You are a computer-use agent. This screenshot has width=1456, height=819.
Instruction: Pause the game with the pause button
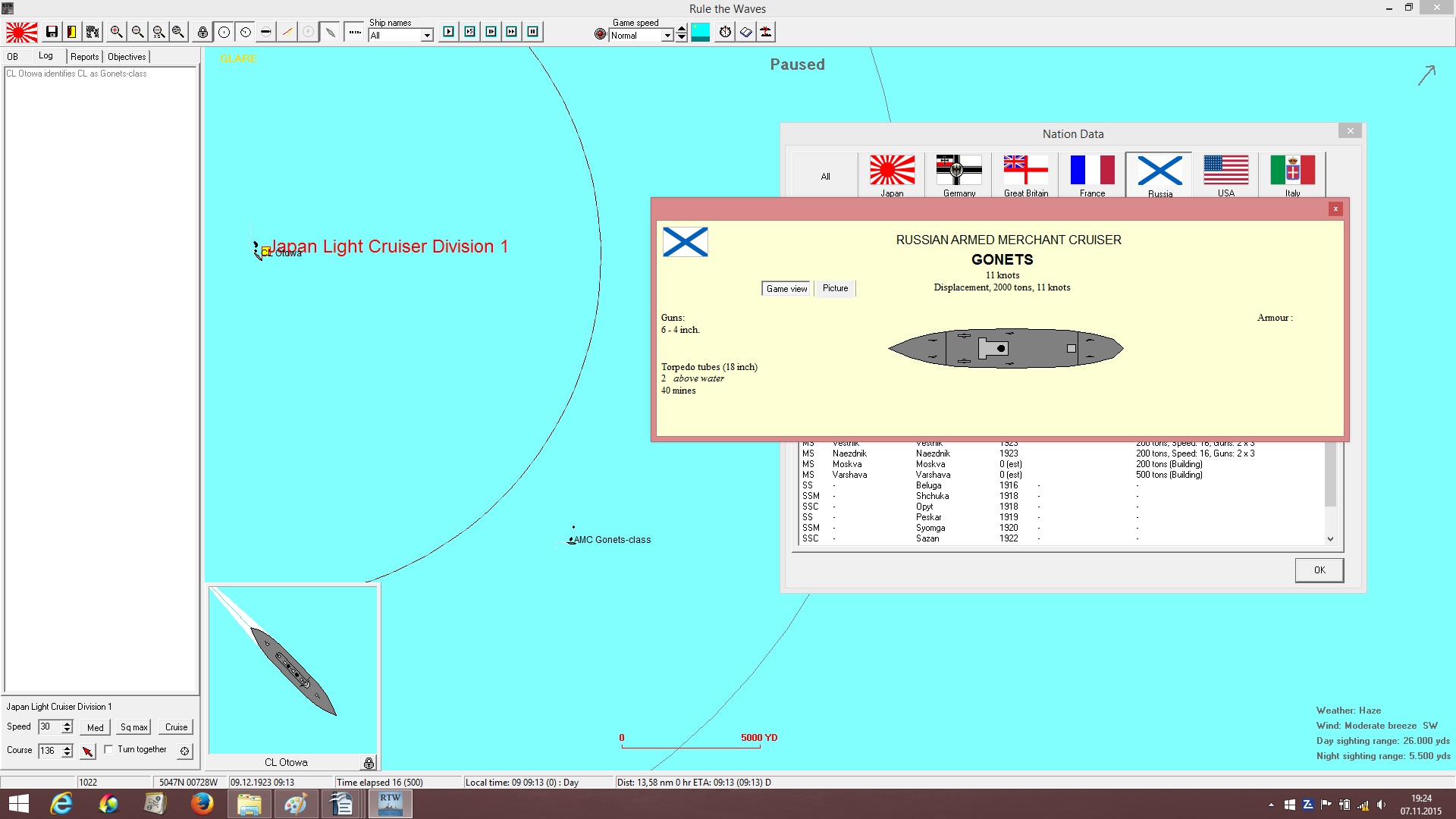[x=533, y=32]
